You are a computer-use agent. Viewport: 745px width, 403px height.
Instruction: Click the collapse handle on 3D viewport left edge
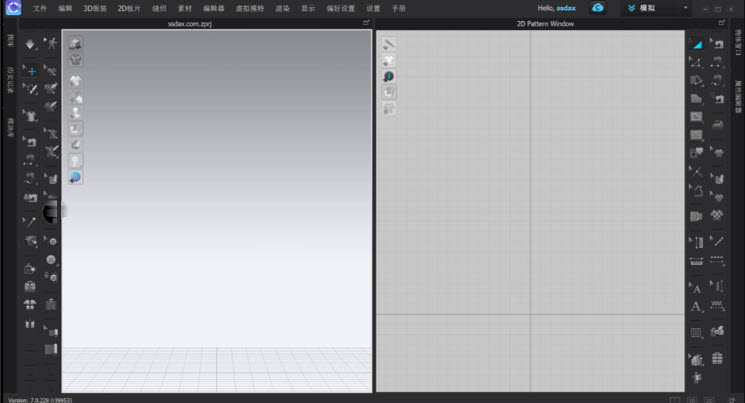64,211
